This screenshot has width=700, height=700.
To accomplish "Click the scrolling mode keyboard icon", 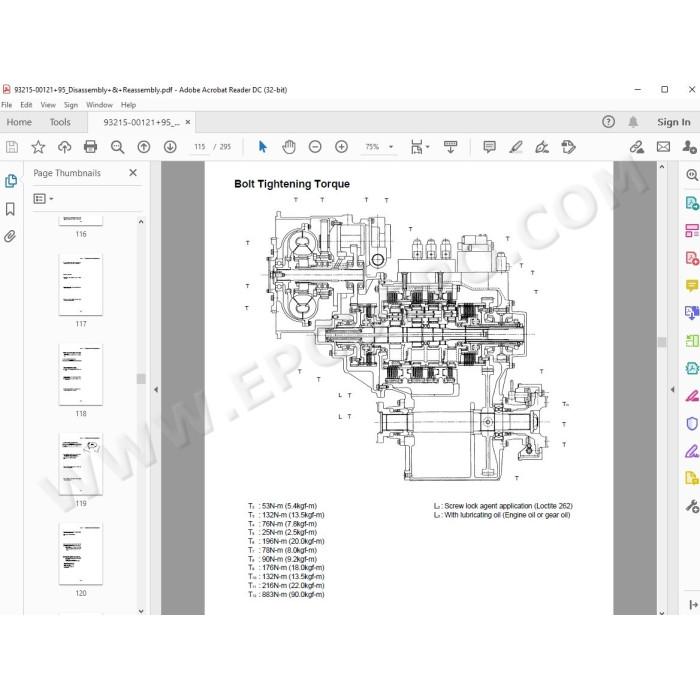I will click(450, 147).
